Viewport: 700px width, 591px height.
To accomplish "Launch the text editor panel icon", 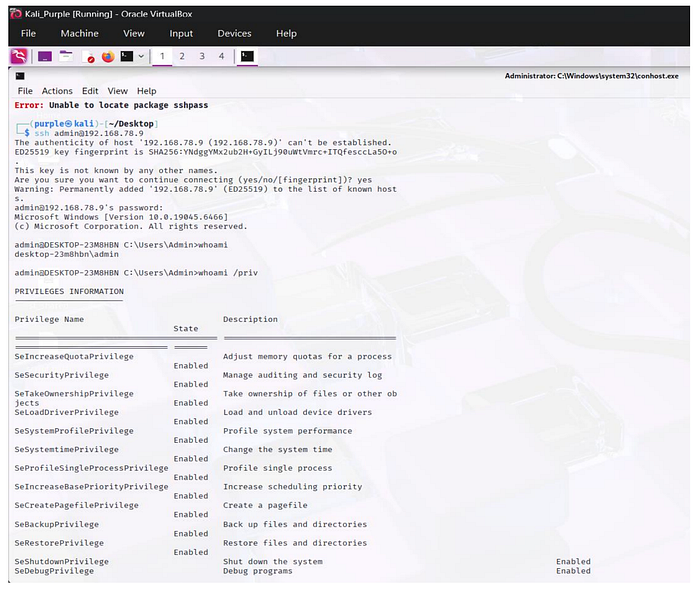I will click(x=89, y=57).
